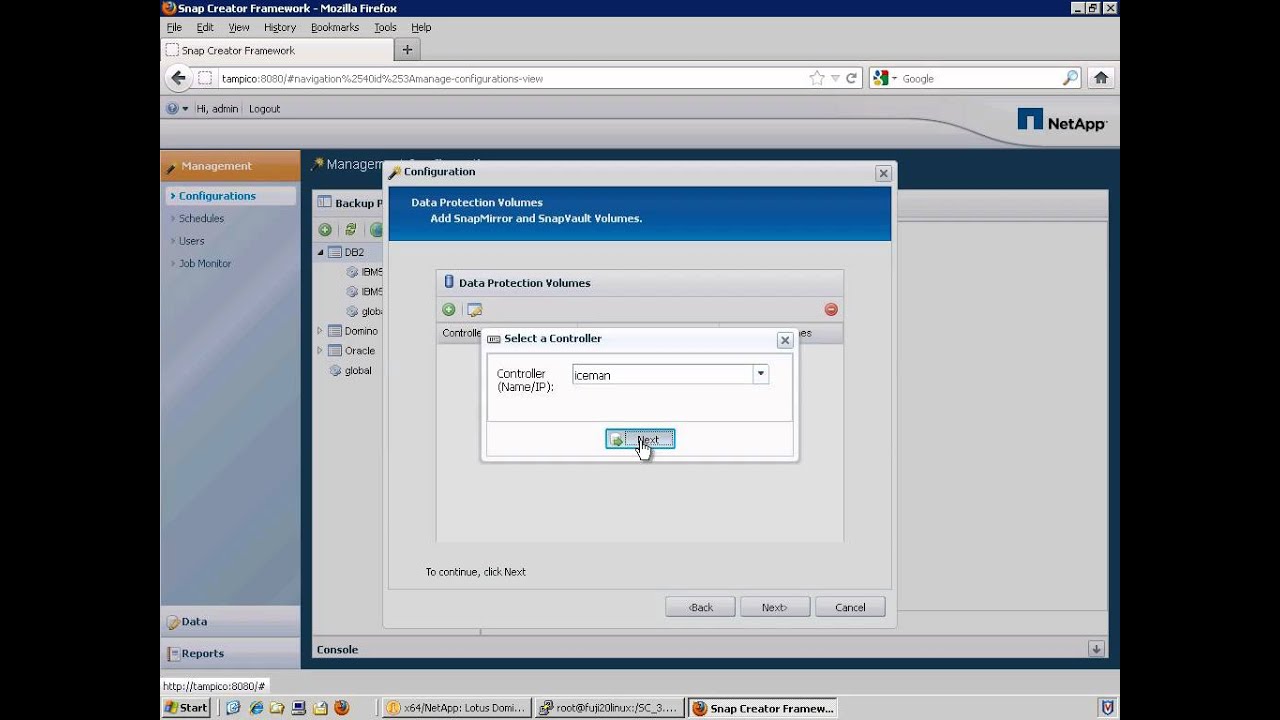Image resolution: width=1280 pixels, height=720 pixels.
Task: Expand the Oracle profile tree node
Action: coord(321,351)
